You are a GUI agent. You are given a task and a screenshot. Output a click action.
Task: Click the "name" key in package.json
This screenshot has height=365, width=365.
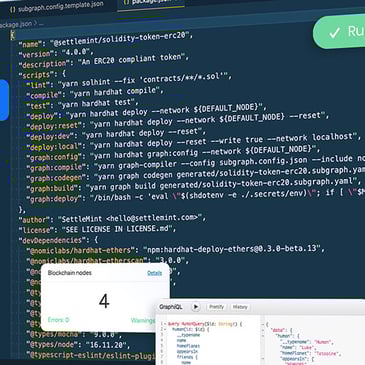(32, 44)
